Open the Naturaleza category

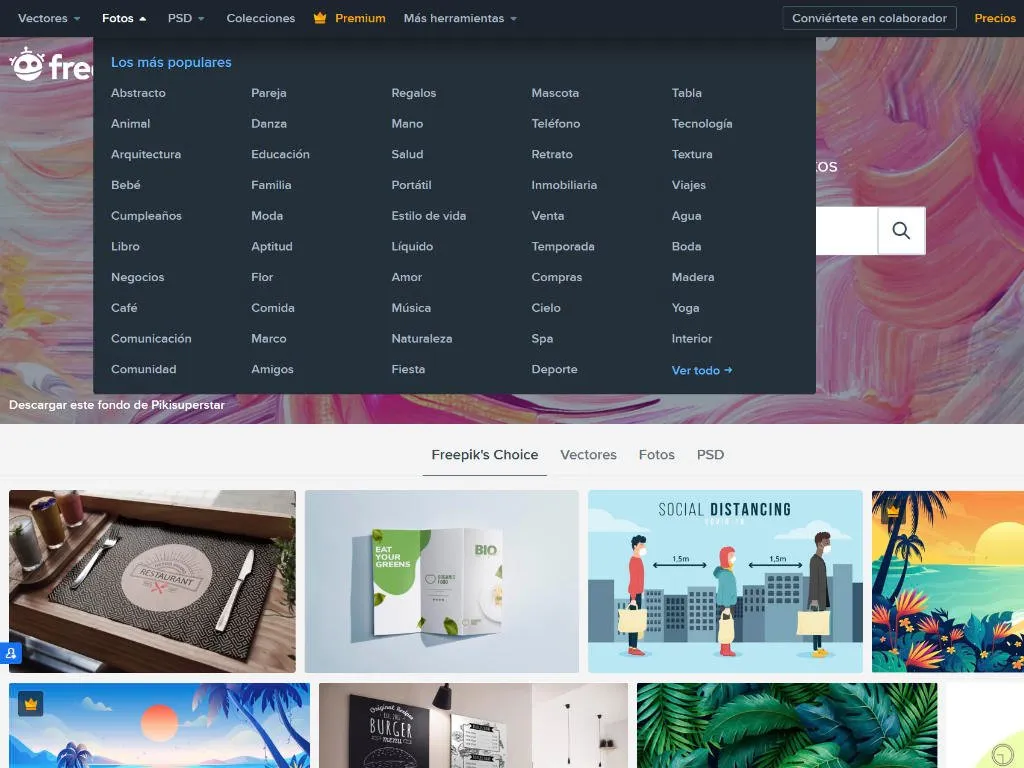[x=421, y=338]
